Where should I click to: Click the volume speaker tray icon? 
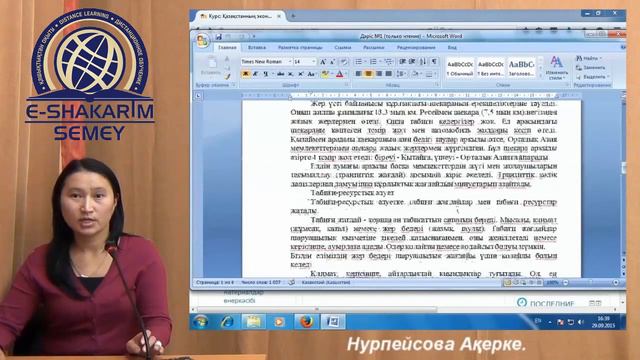(x=580, y=322)
